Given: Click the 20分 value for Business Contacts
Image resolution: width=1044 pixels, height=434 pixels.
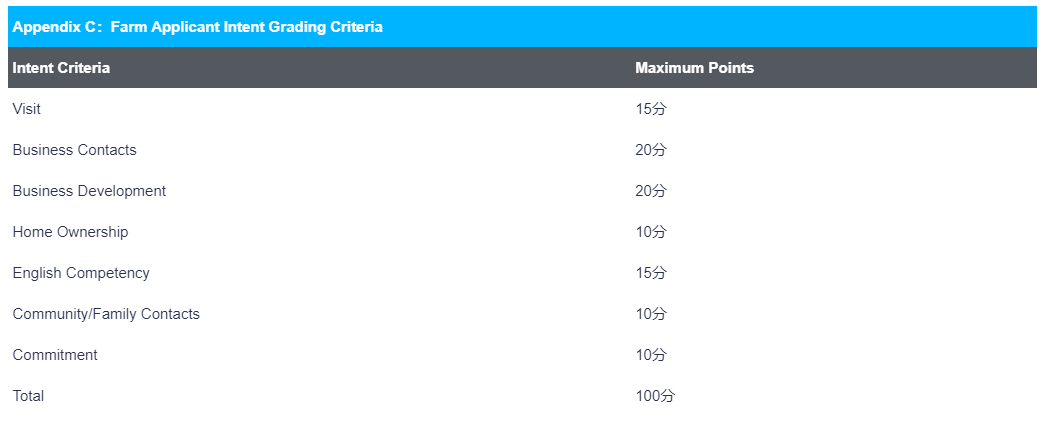Looking at the screenshot, I should click(x=651, y=150).
